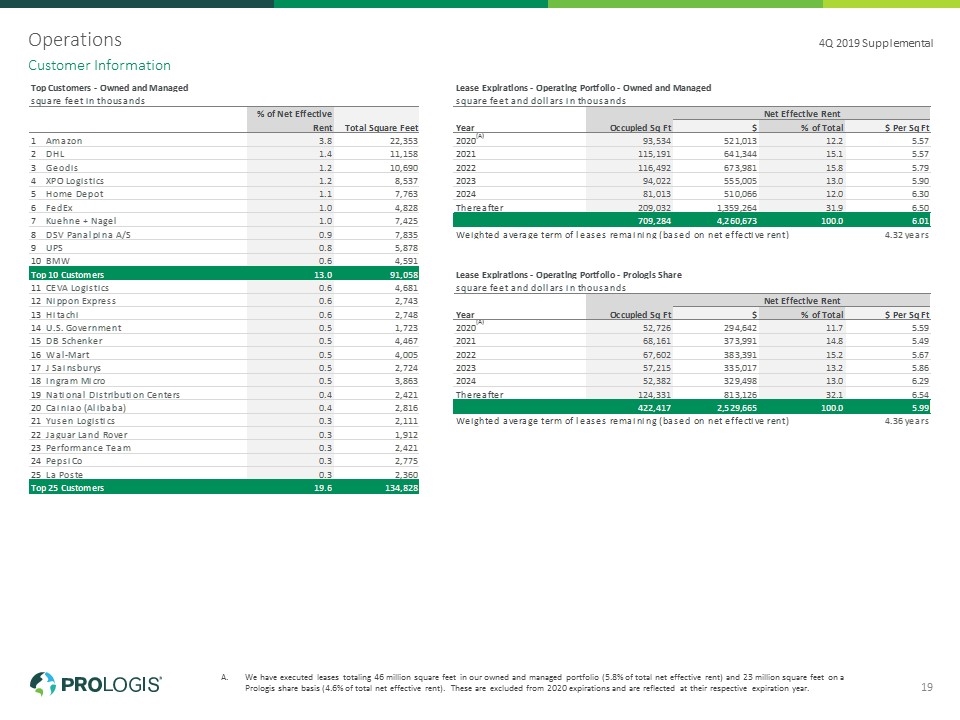Click the Wal-Mart customer name
The width and height of the screenshot is (960, 720).
tap(67, 355)
